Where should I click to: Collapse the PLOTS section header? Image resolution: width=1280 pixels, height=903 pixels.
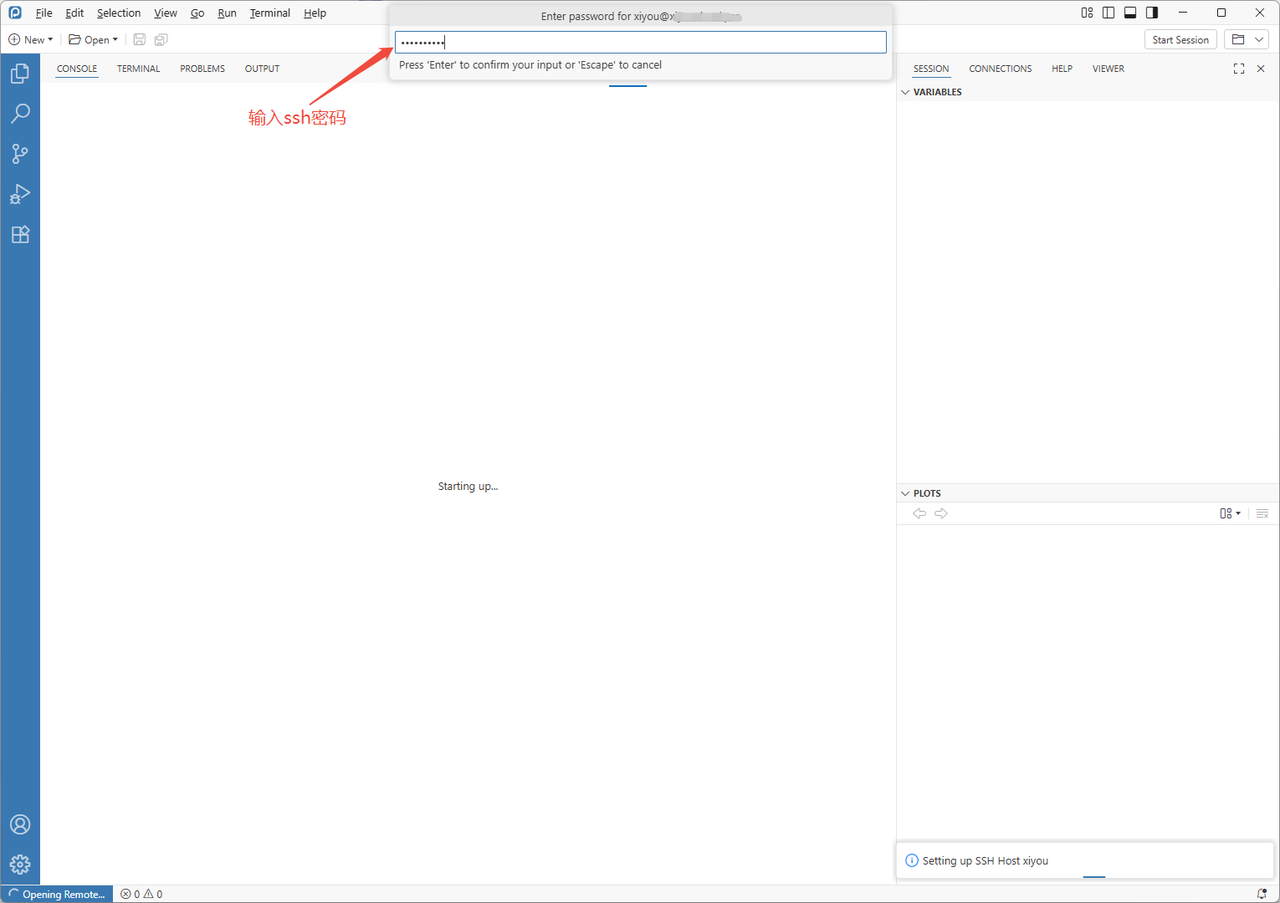point(905,493)
